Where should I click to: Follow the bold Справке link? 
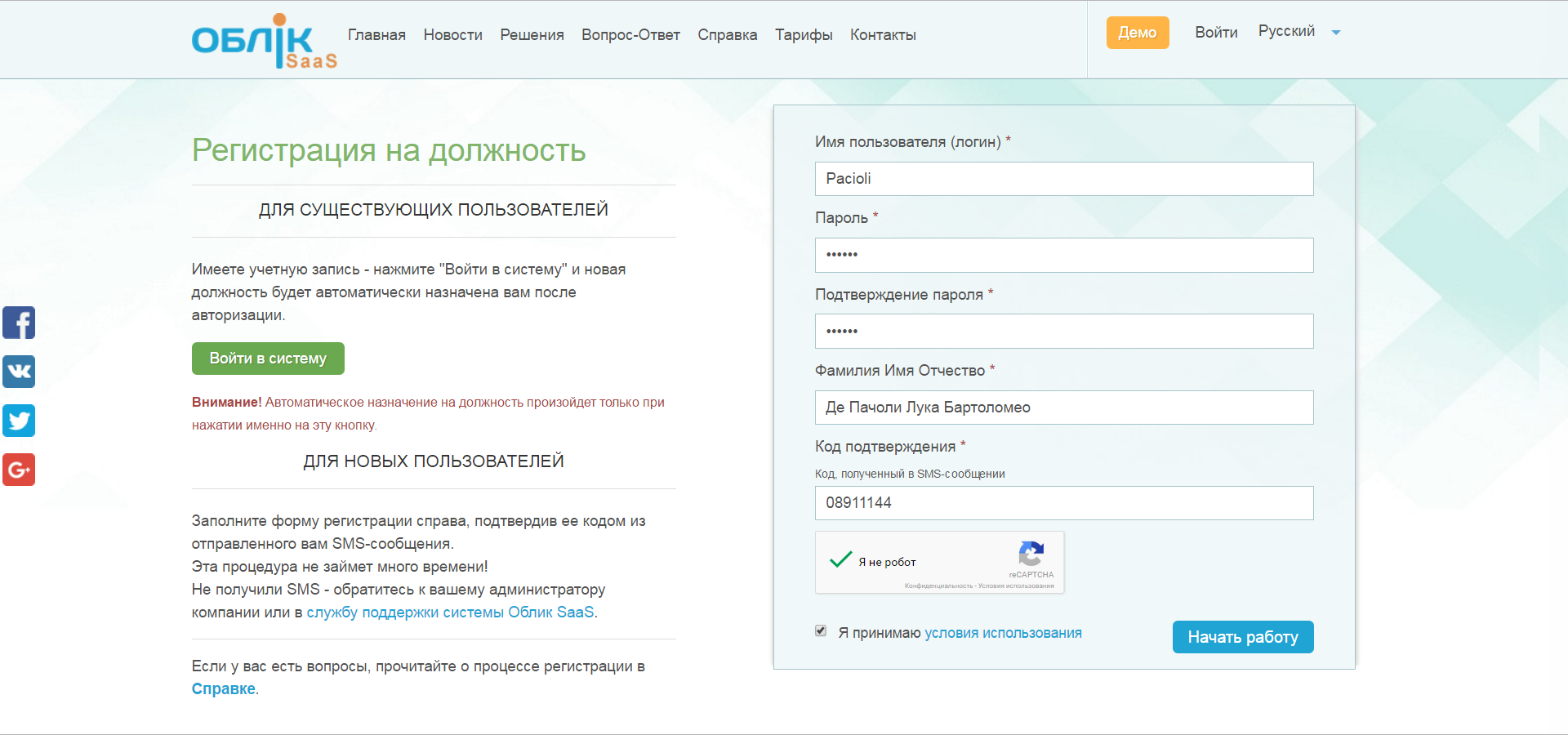point(223,689)
